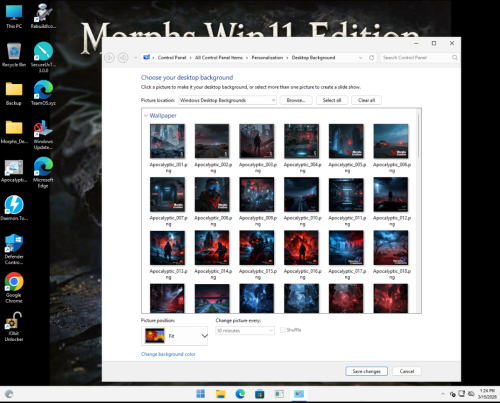Image resolution: width=500 pixels, height=403 pixels.
Task: Launch IObit Unlocker desktop icon
Action: coord(14,326)
